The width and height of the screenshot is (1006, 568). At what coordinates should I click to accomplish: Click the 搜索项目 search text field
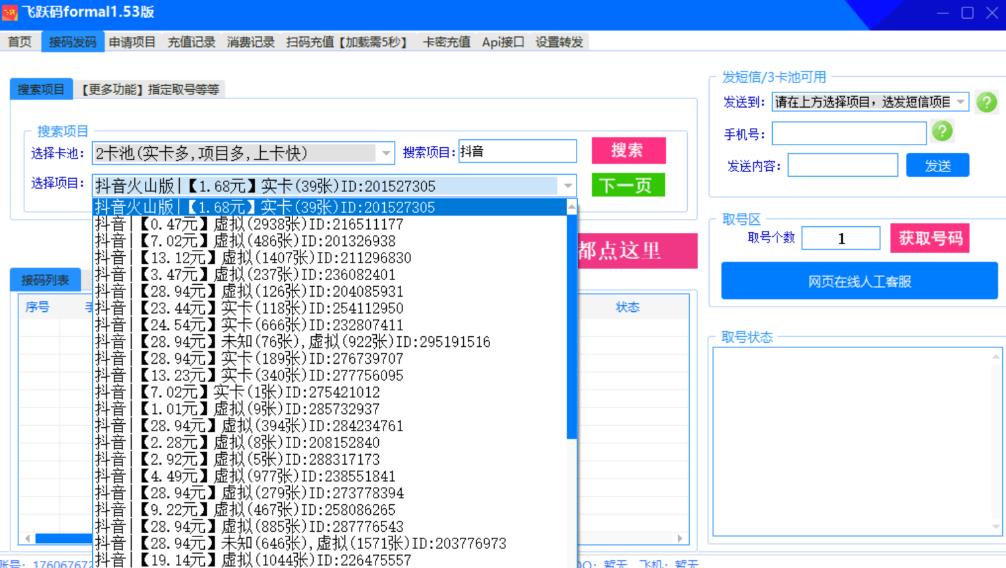(517, 152)
